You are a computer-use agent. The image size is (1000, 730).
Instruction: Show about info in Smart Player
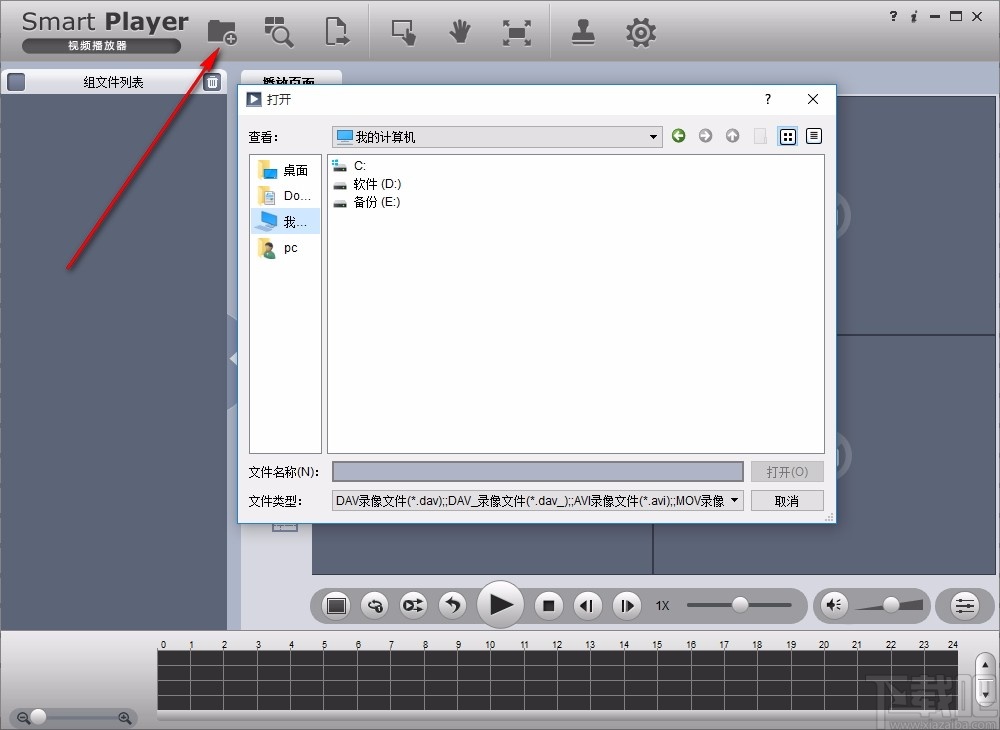click(x=914, y=17)
